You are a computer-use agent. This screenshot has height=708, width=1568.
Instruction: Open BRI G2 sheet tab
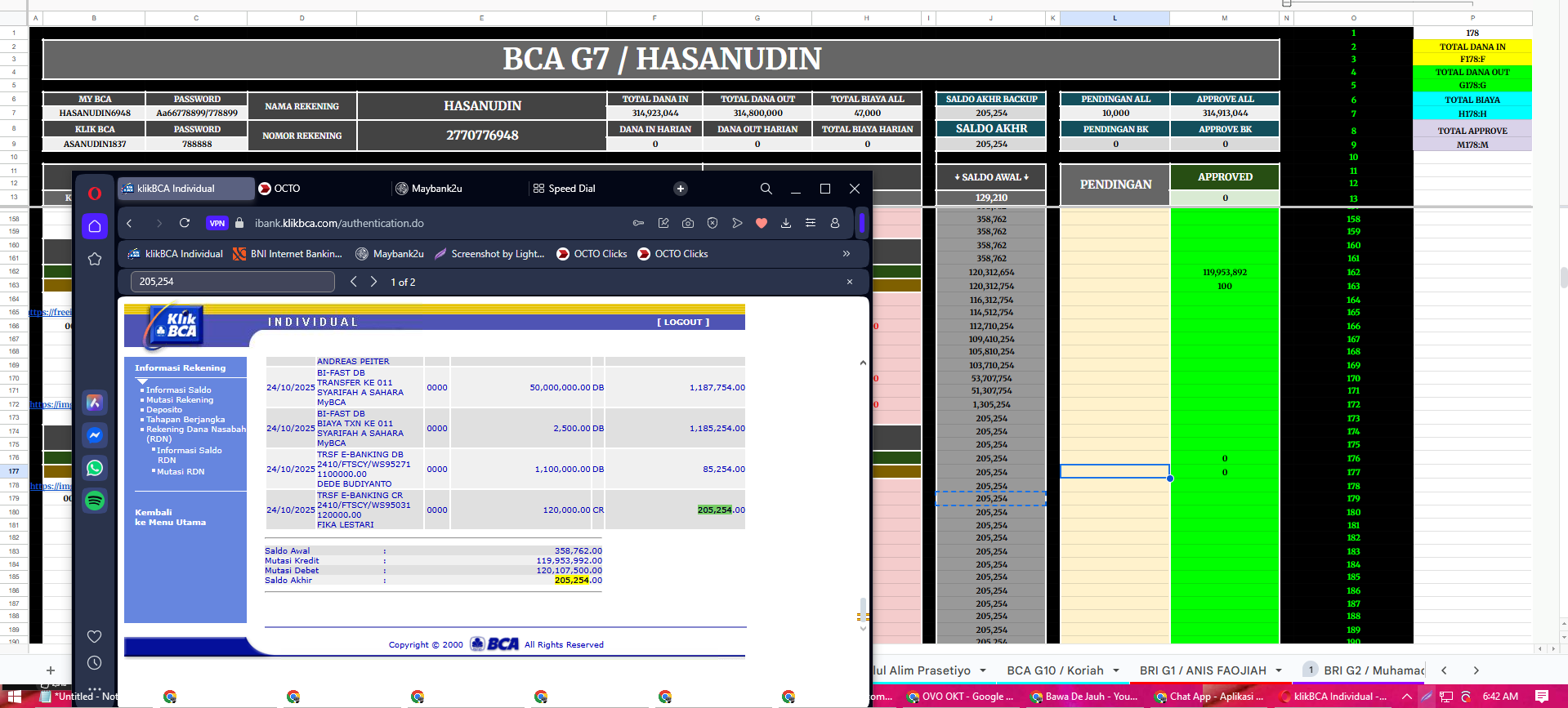[1373, 670]
